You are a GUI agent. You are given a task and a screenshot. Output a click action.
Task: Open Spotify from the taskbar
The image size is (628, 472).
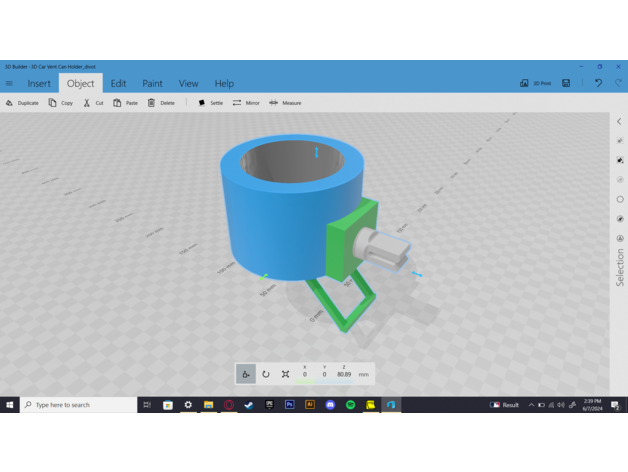pos(350,405)
